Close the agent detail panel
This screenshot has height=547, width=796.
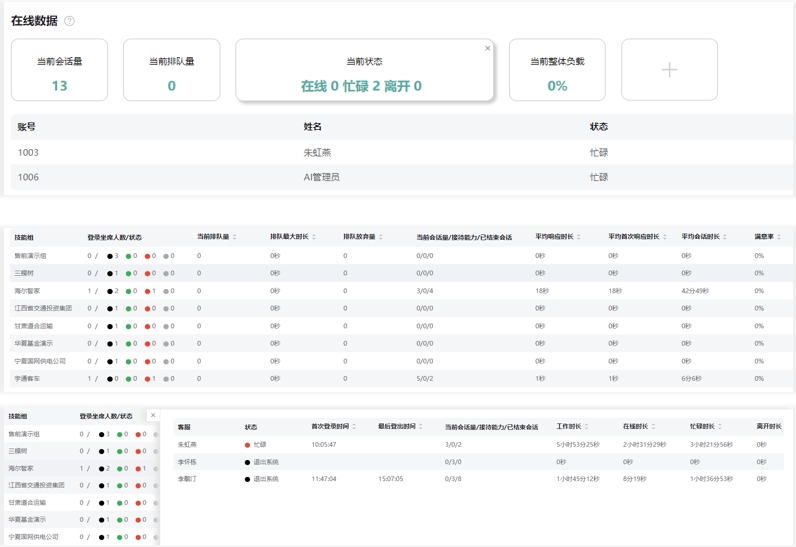click(153, 415)
